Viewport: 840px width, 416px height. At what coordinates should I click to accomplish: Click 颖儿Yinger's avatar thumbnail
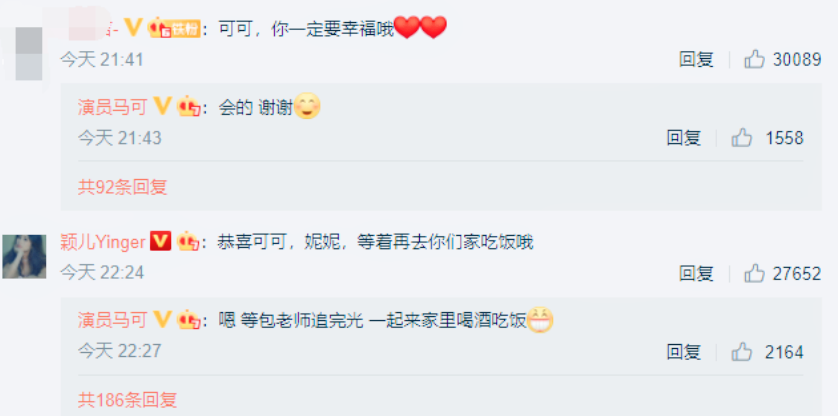point(24,256)
